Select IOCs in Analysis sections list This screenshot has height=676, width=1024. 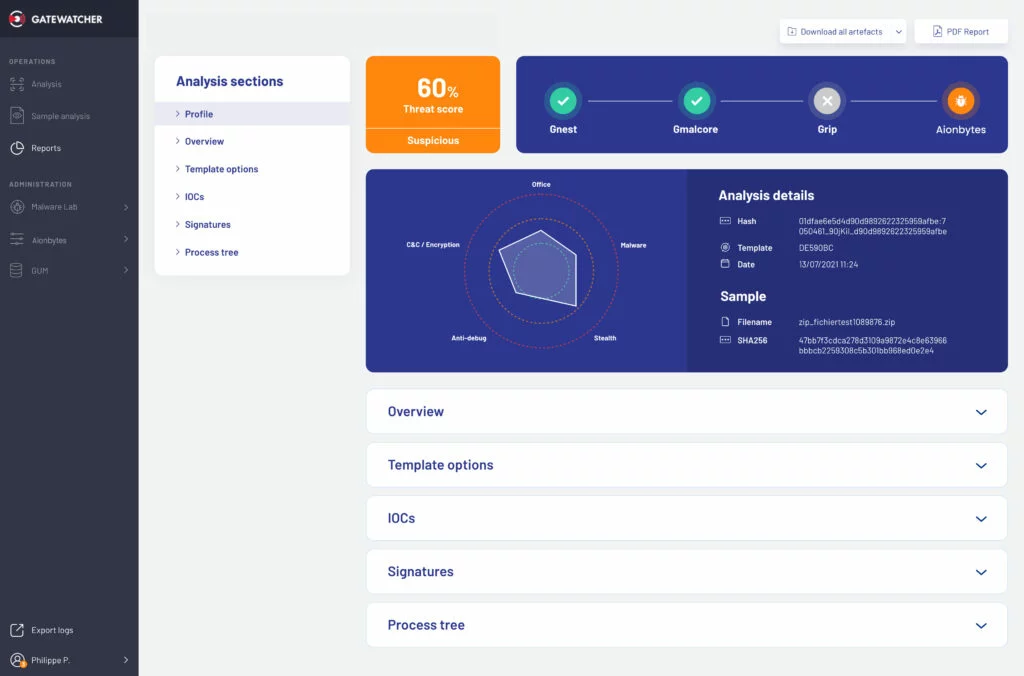[x=252, y=197]
